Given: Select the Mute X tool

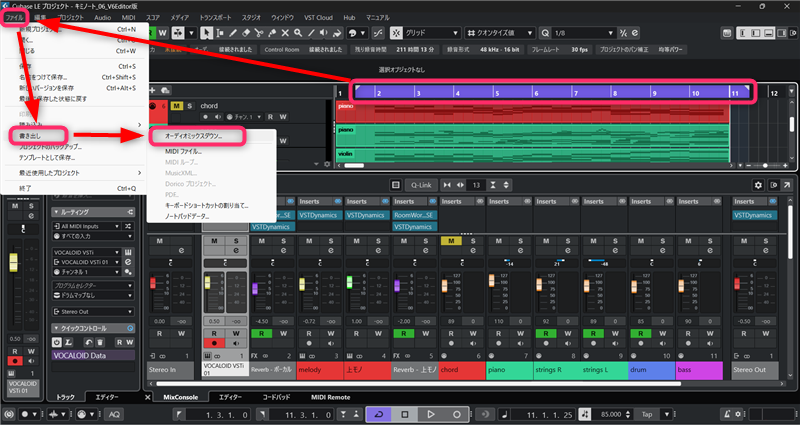Looking at the screenshot, I should (x=285, y=33).
